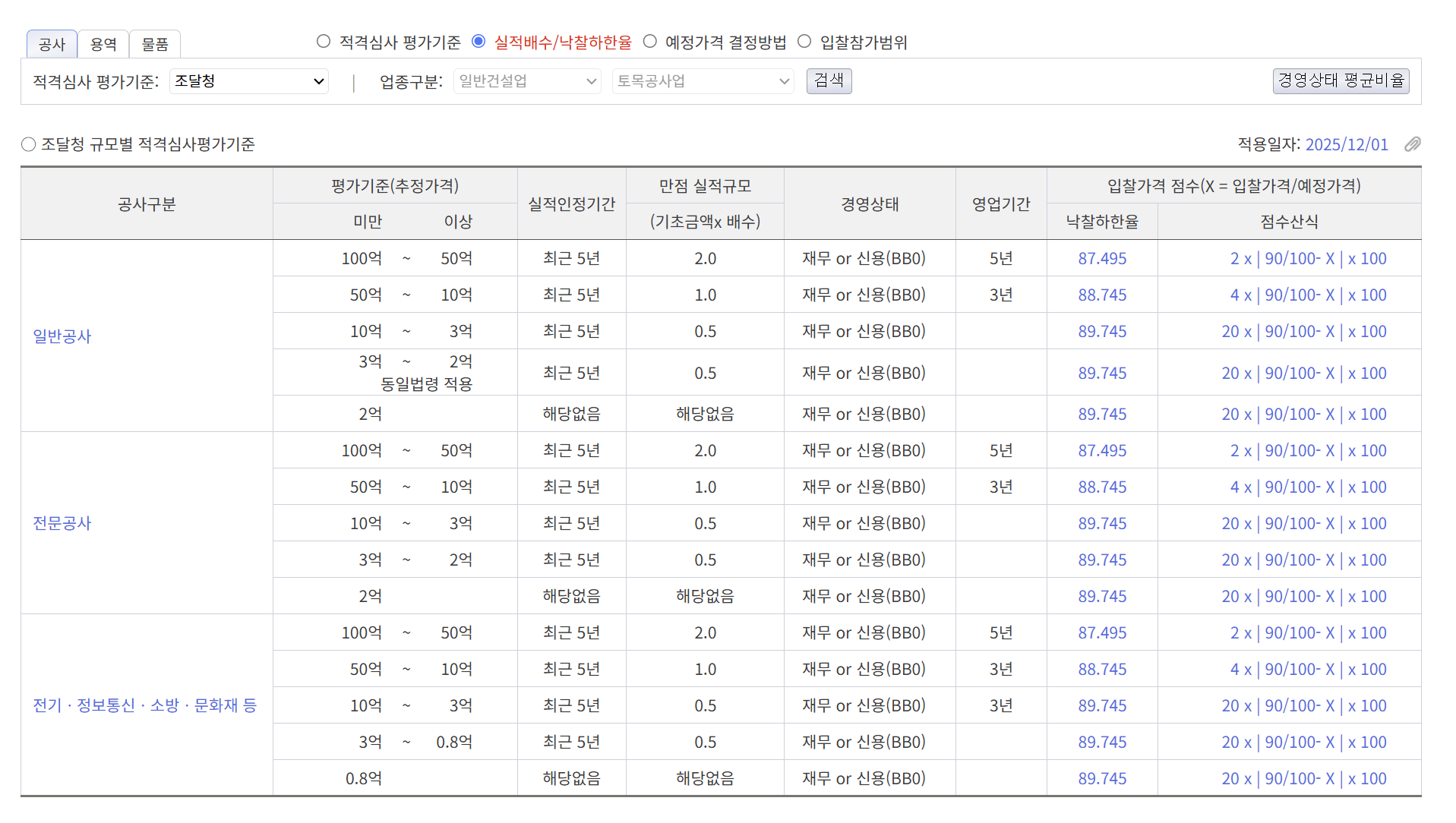Select 입찰참가범위 radio option
The height and width of the screenshot is (823, 1456).
(804, 42)
